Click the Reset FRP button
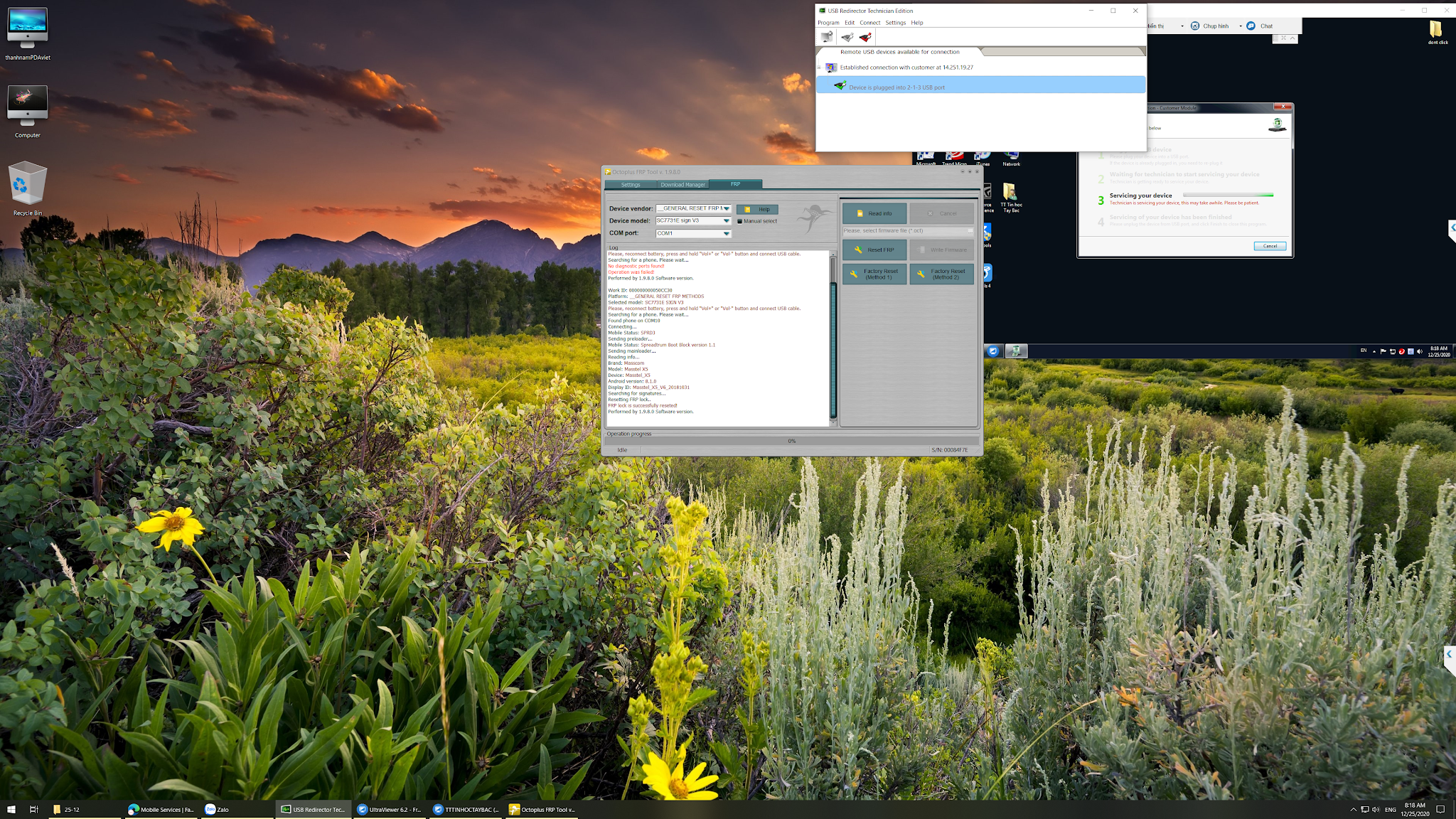The image size is (1456, 819). tap(874, 250)
